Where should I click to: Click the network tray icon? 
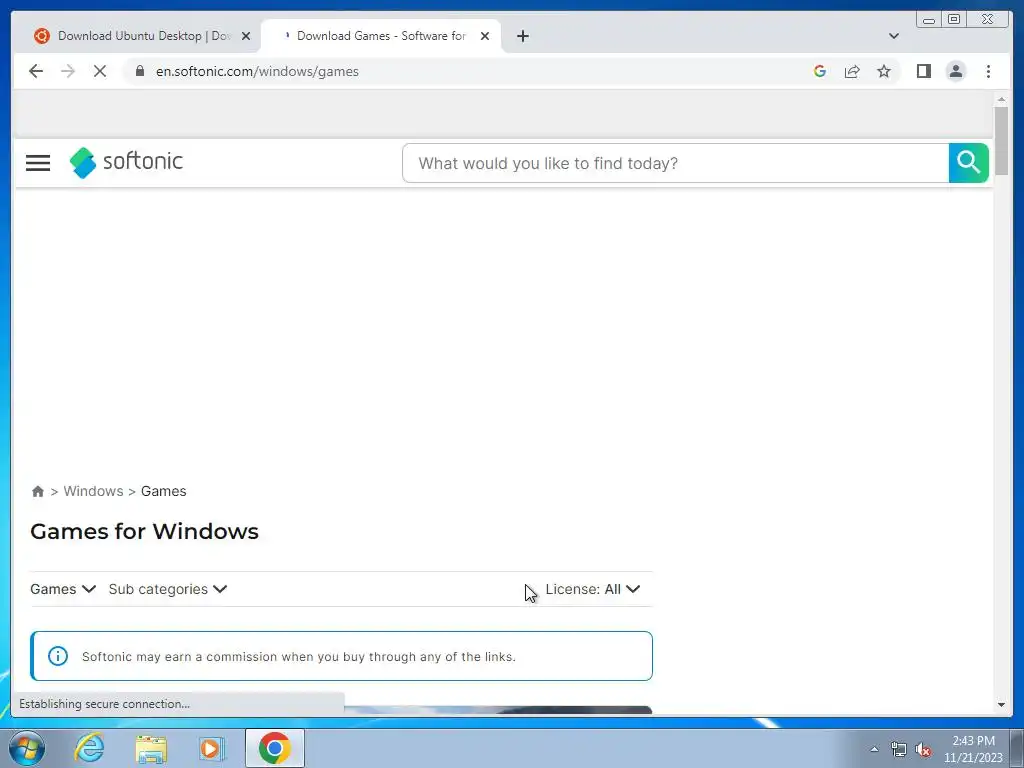(x=899, y=749)
